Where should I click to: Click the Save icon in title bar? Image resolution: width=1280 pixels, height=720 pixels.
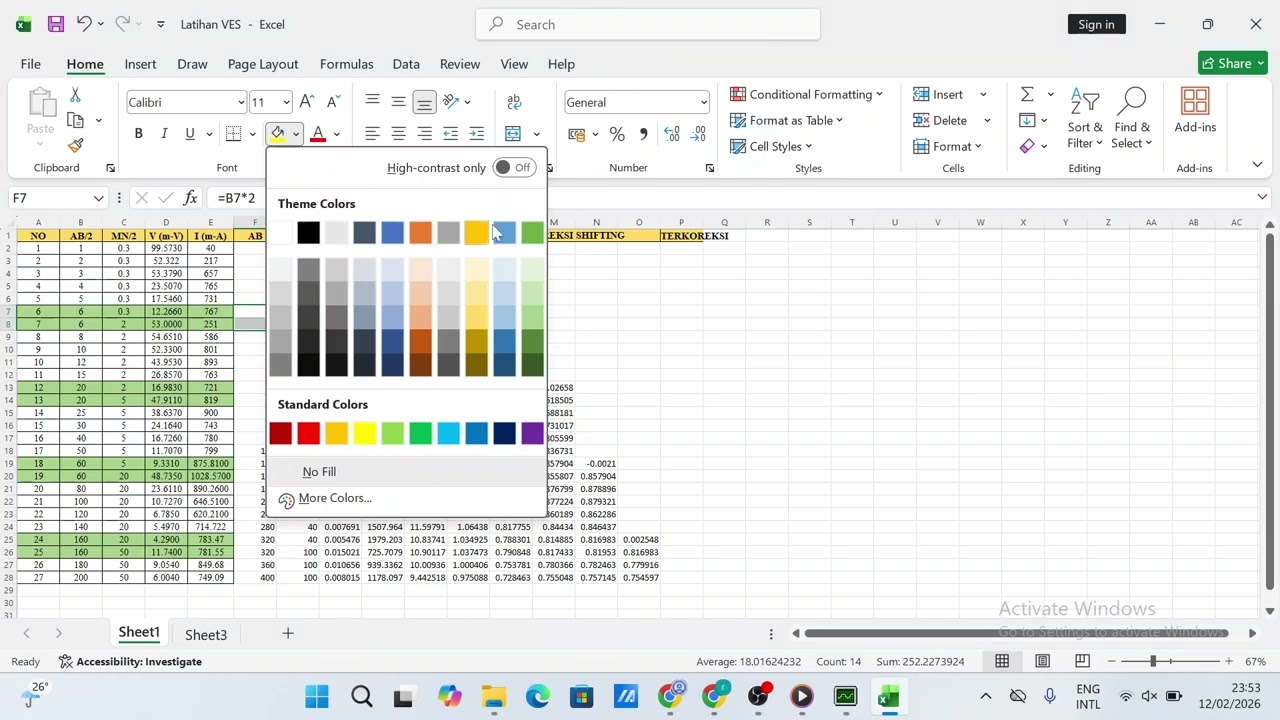point(56,24)
